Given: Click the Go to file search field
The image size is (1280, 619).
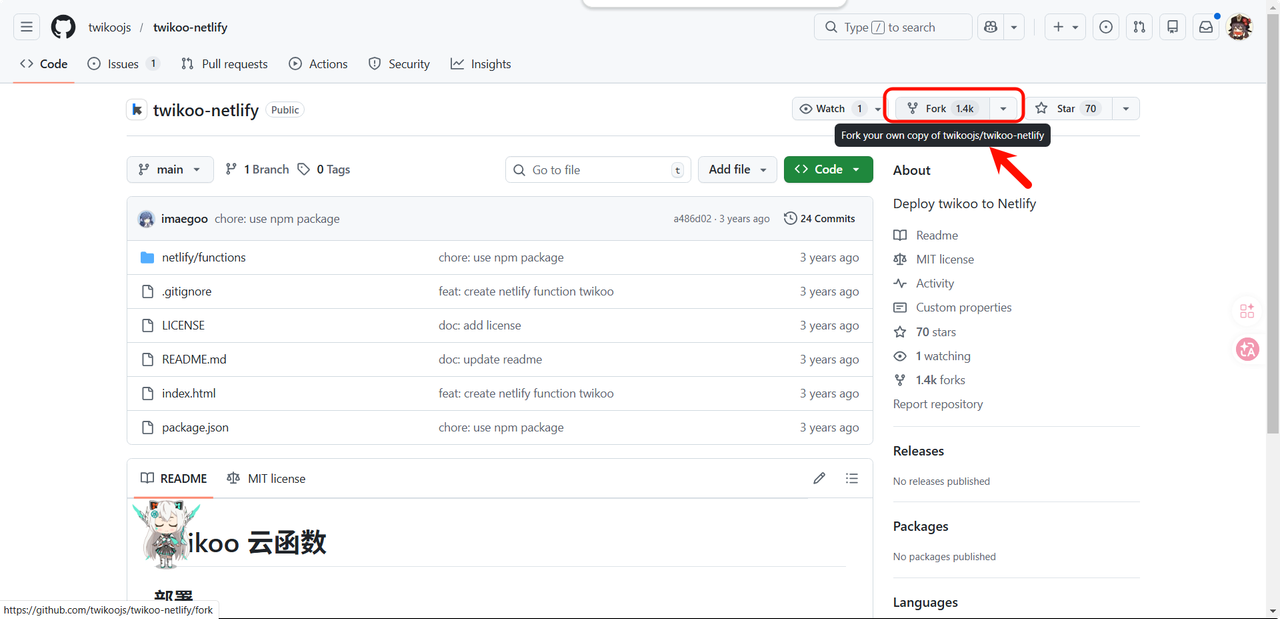Looking at the screenshot, I should [x=598, y=170].
